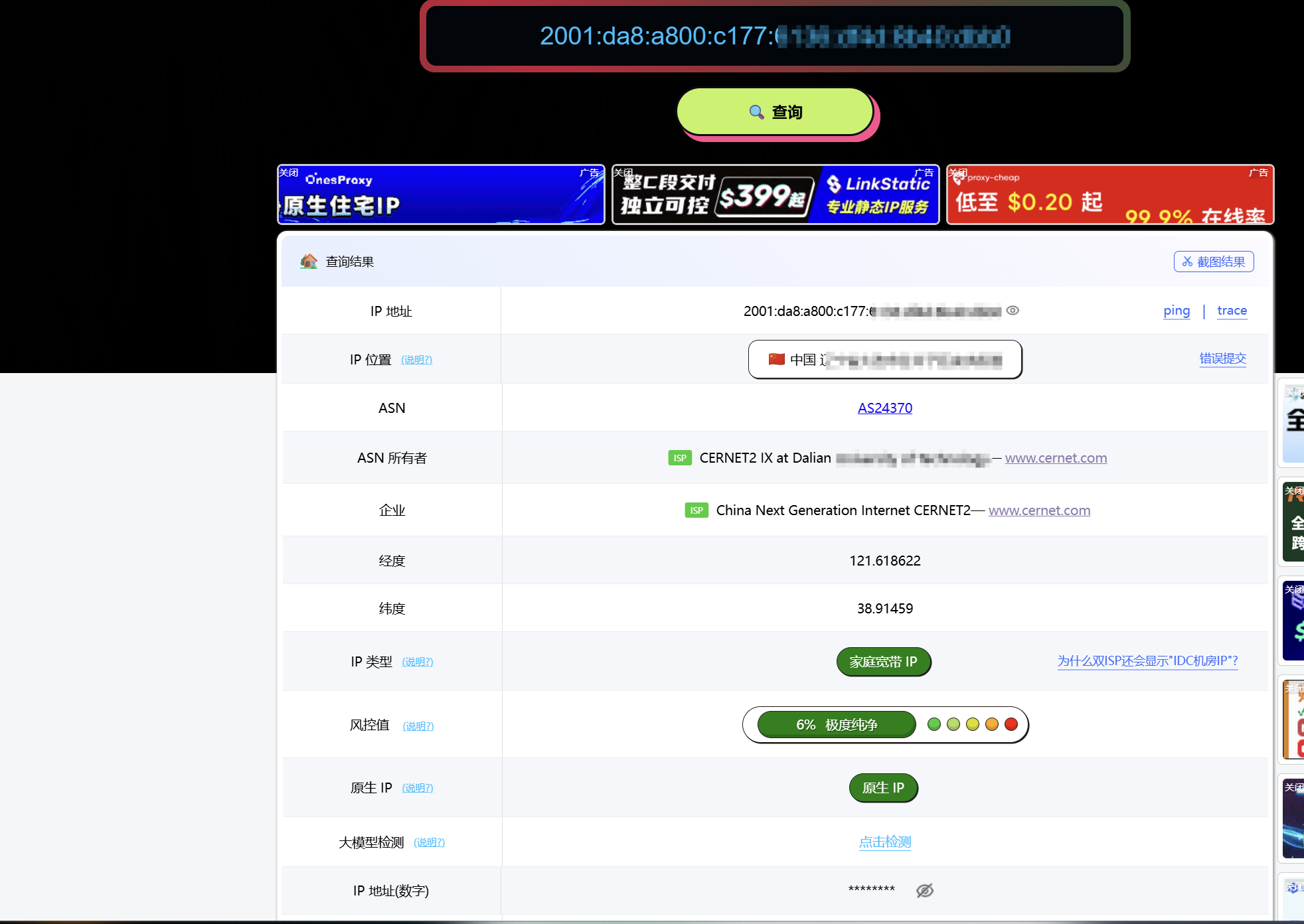Click the 截图结果 screenshot button
The image size is (1304, 924).
[1214, 262]
